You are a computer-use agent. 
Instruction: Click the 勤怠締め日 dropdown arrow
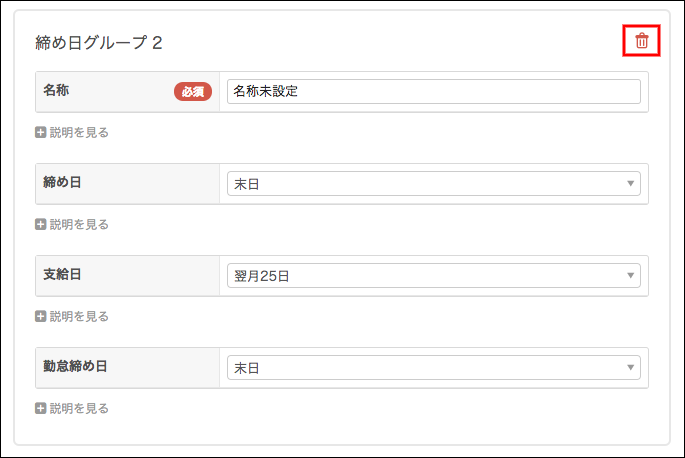point(630,368)
